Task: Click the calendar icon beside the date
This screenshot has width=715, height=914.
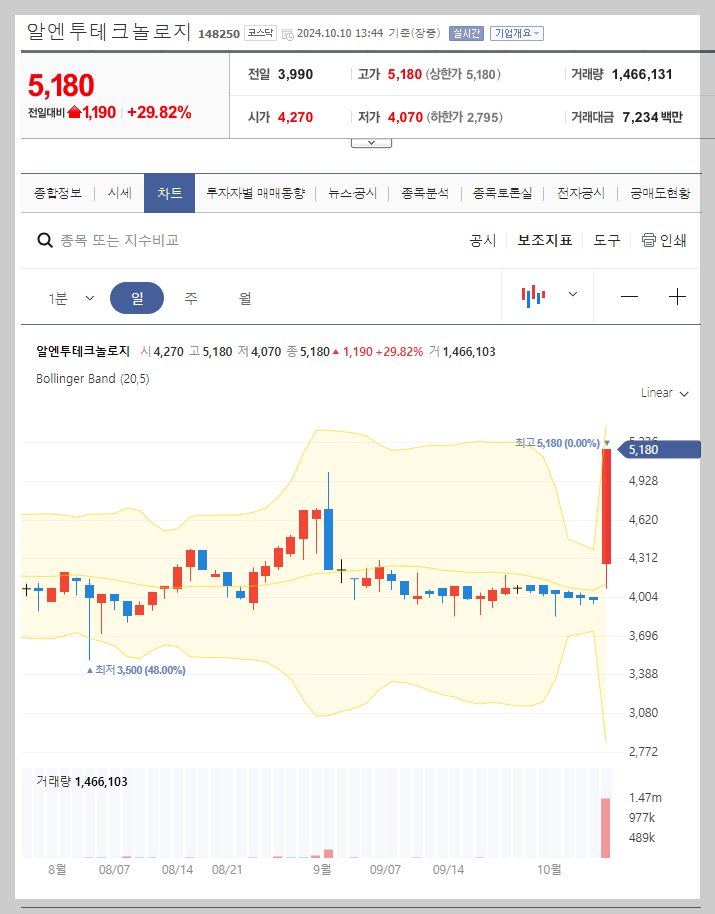Action: [287, 33]
